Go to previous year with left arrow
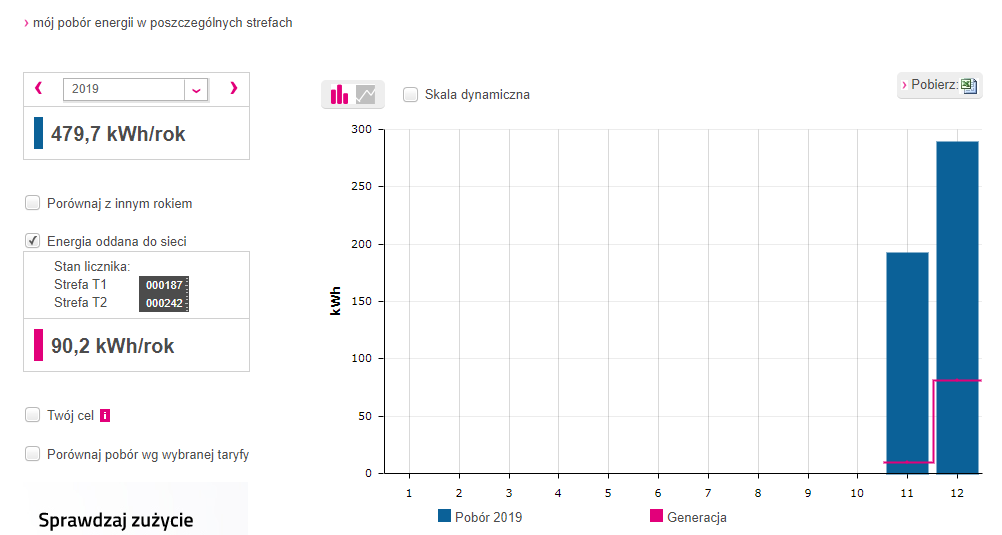Screen dimensions: 1002x535 coord(38,88)
